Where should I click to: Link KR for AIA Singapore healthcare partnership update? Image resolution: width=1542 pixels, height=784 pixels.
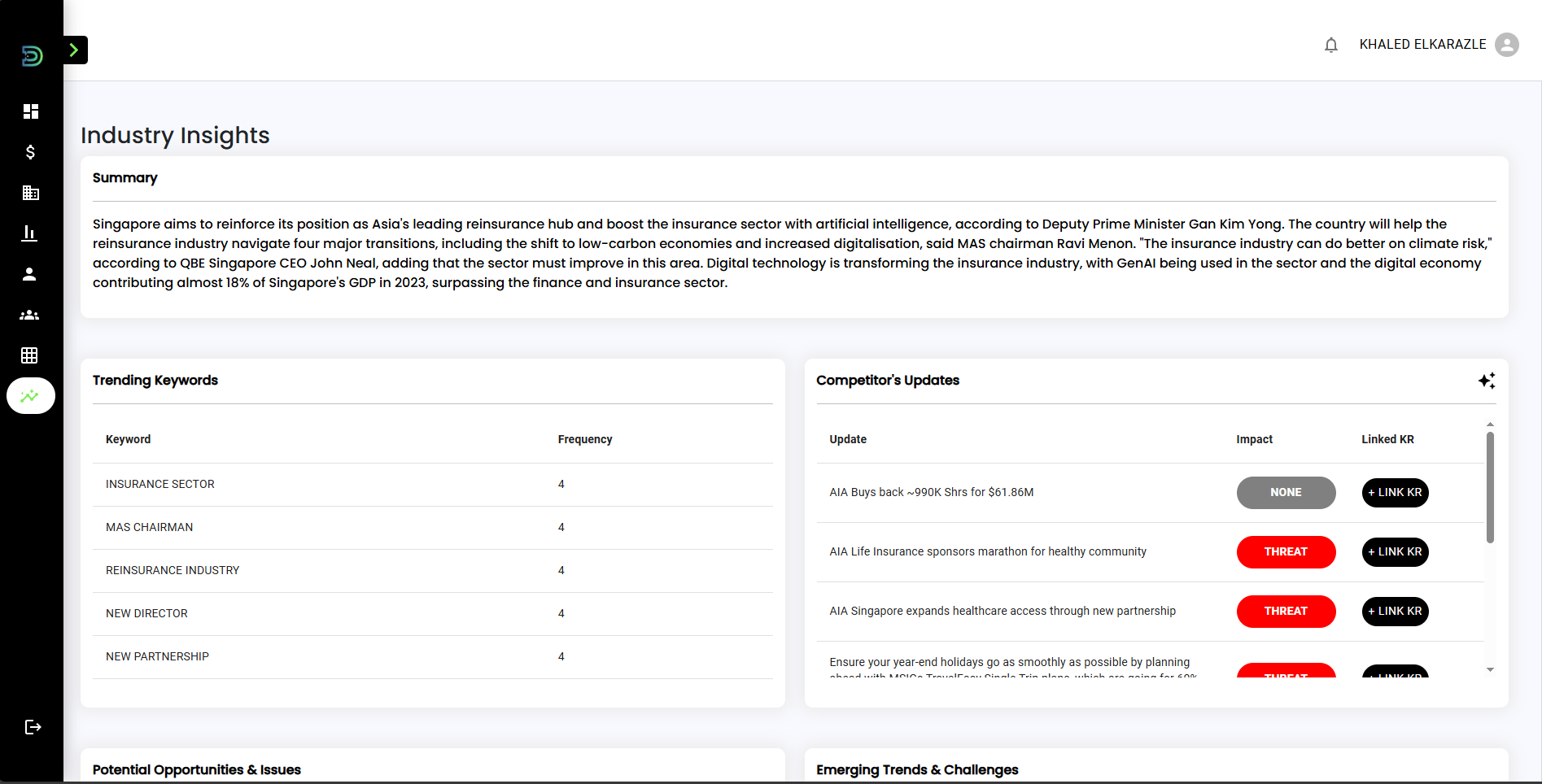(x=1395, y=612)
